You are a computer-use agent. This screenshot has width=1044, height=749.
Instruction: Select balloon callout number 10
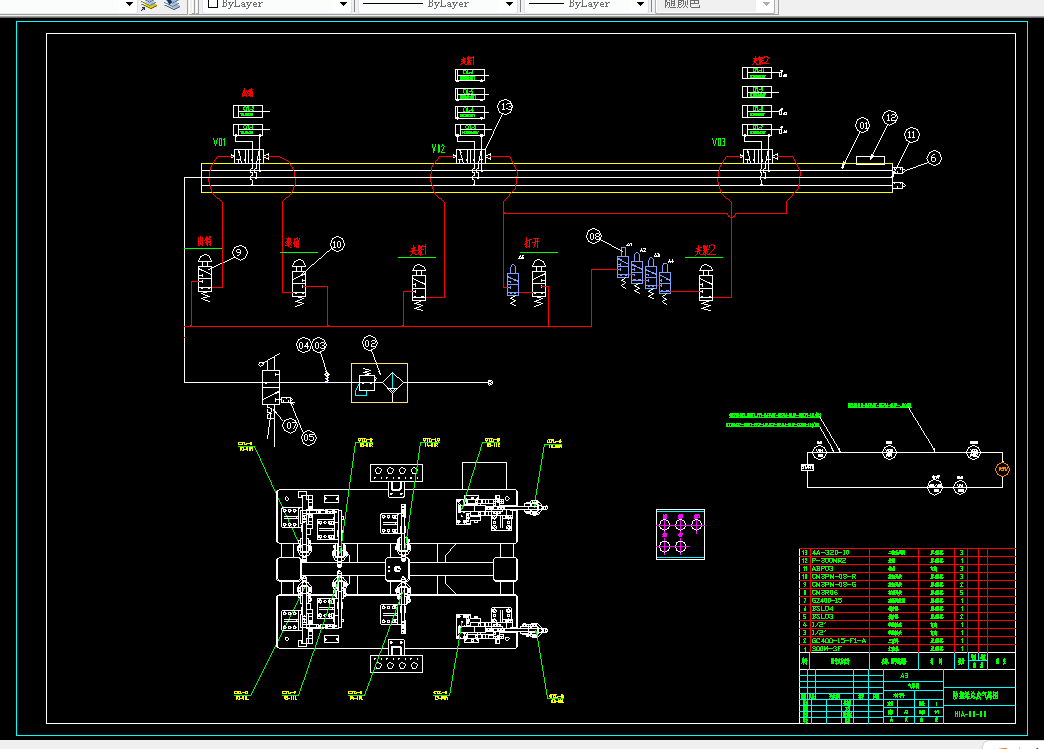tap(337, 244)
